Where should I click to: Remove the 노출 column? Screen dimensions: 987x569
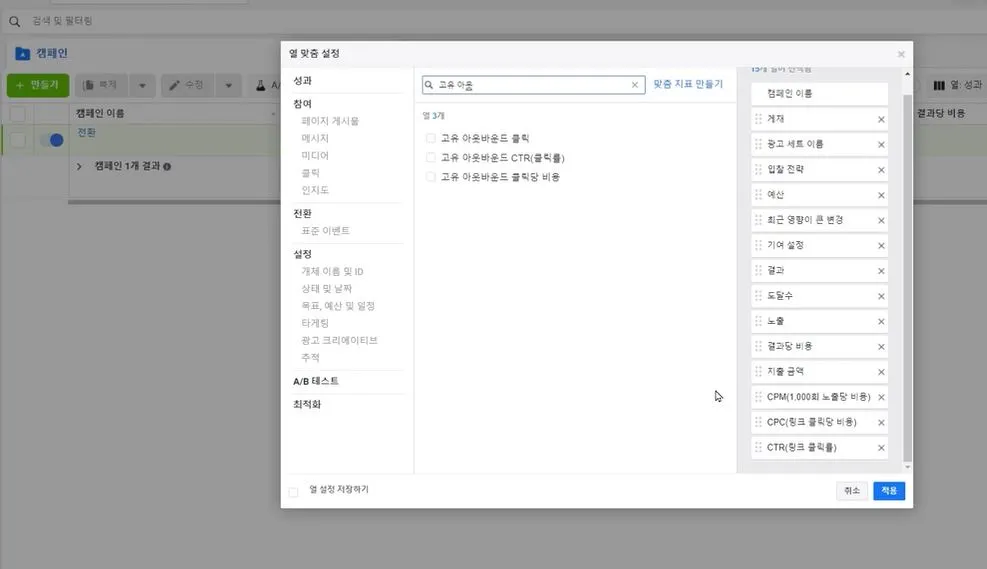pos(881,322)
